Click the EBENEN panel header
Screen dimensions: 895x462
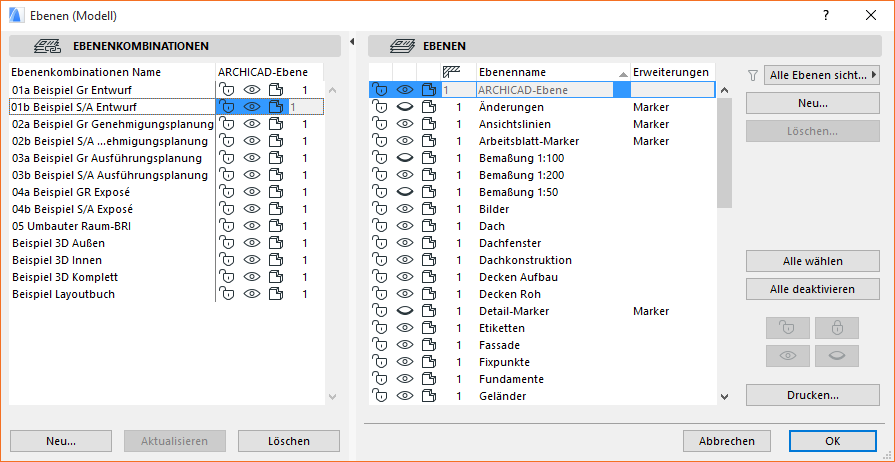coord(624,46)
